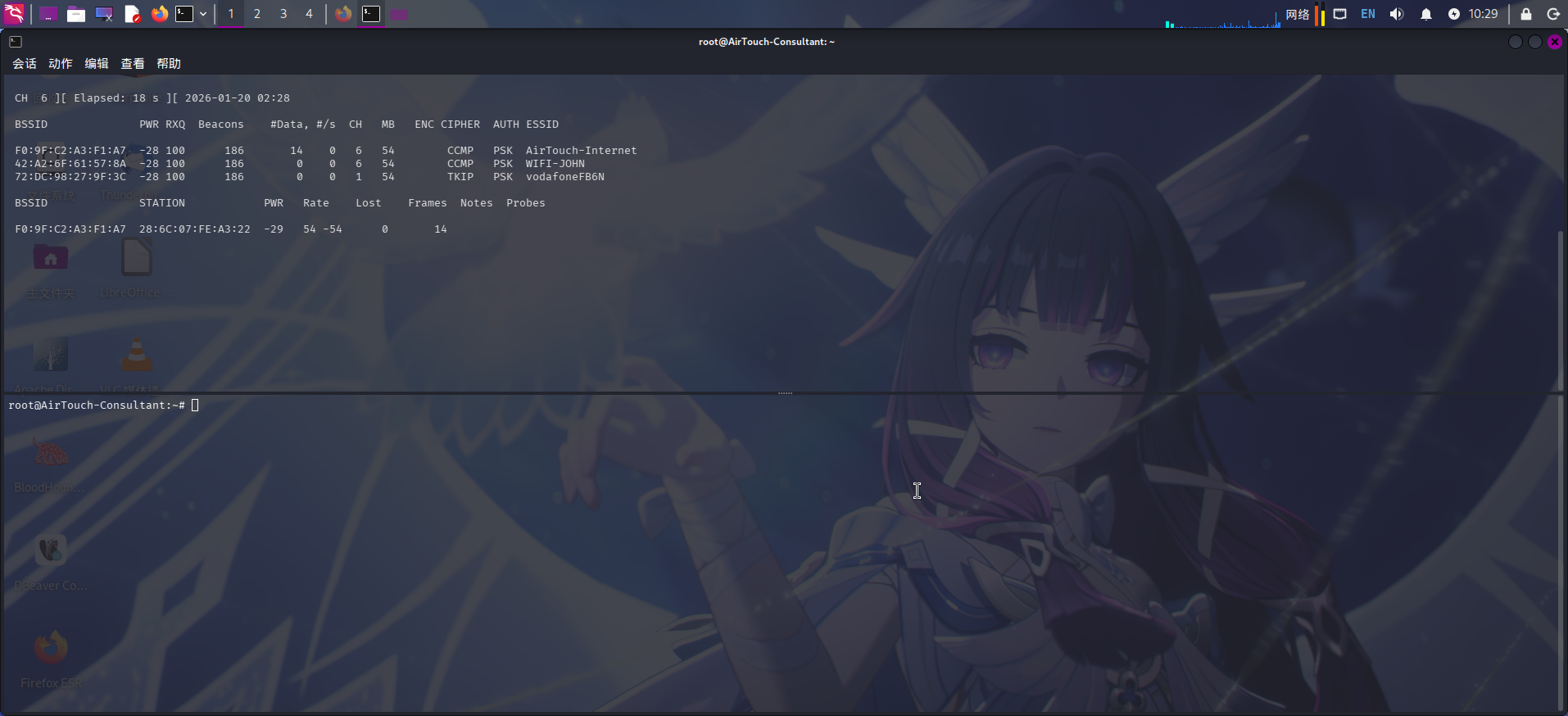
Task: Click the CPU usage bars indicator
Action: pyautogui.click(x=1320, y=15)
